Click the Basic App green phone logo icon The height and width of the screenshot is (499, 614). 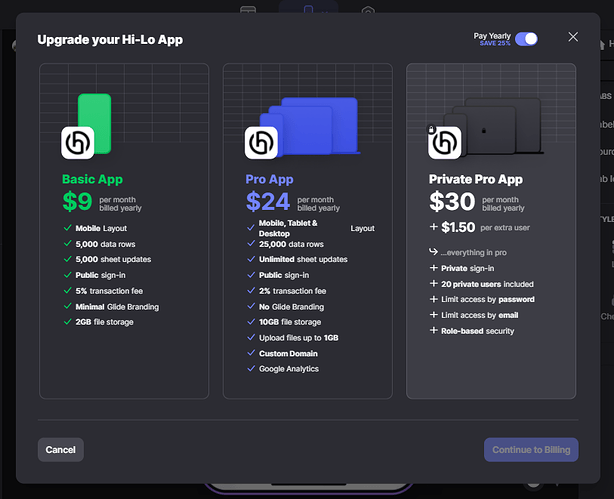(86, 126)
